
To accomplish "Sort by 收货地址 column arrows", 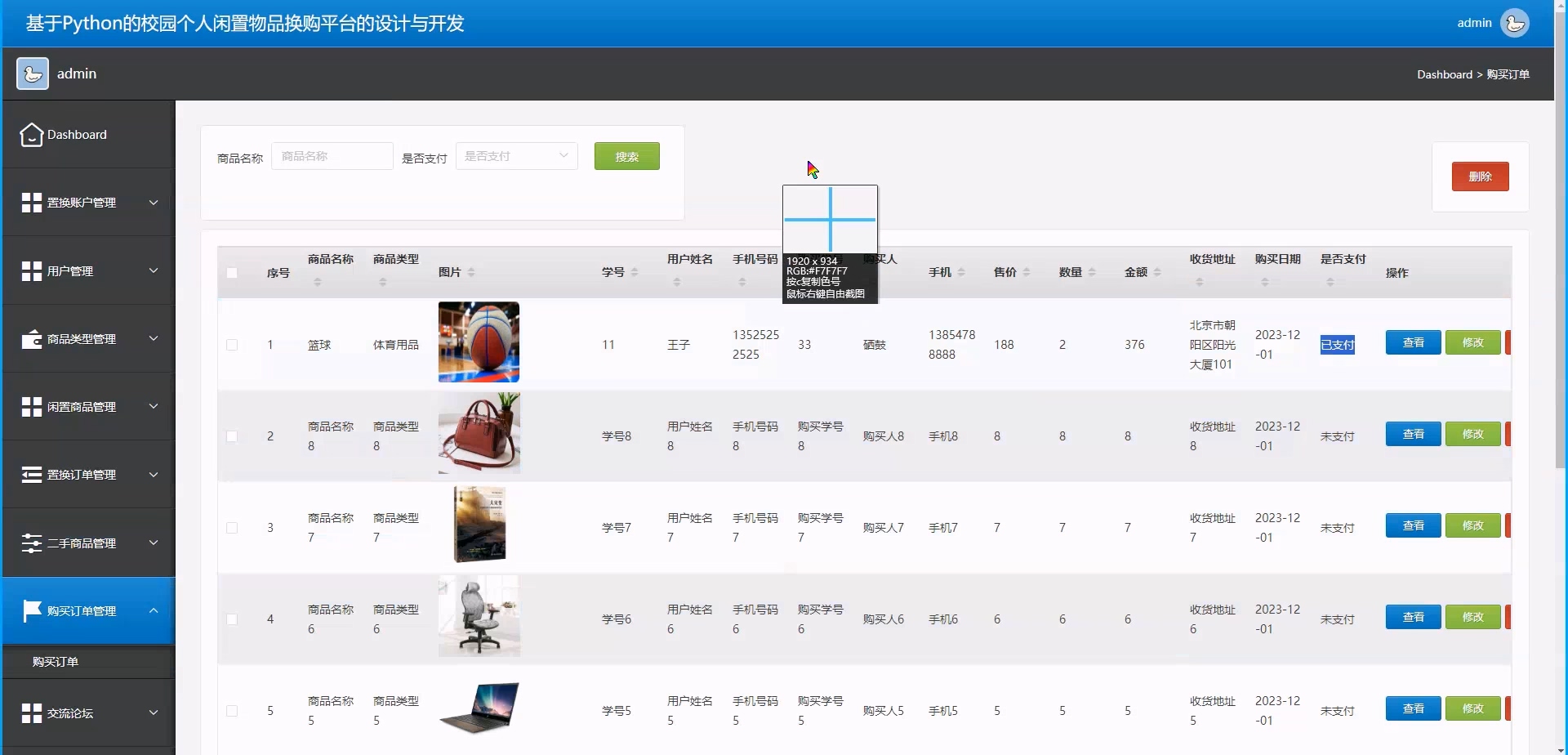I will coord(1200,282).
